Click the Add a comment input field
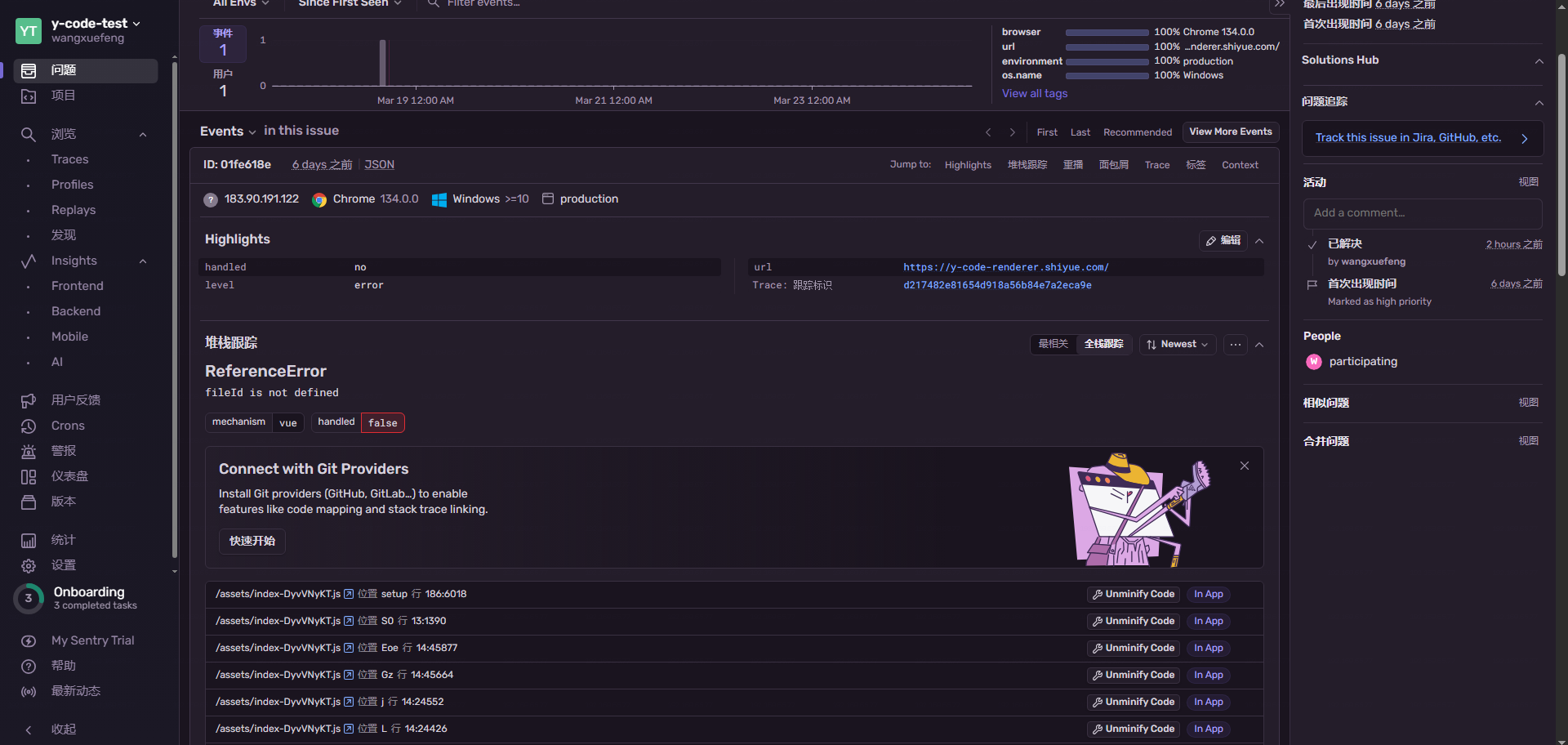The width and height of the screenshot is (1568, 745). tap(1422, 213)
